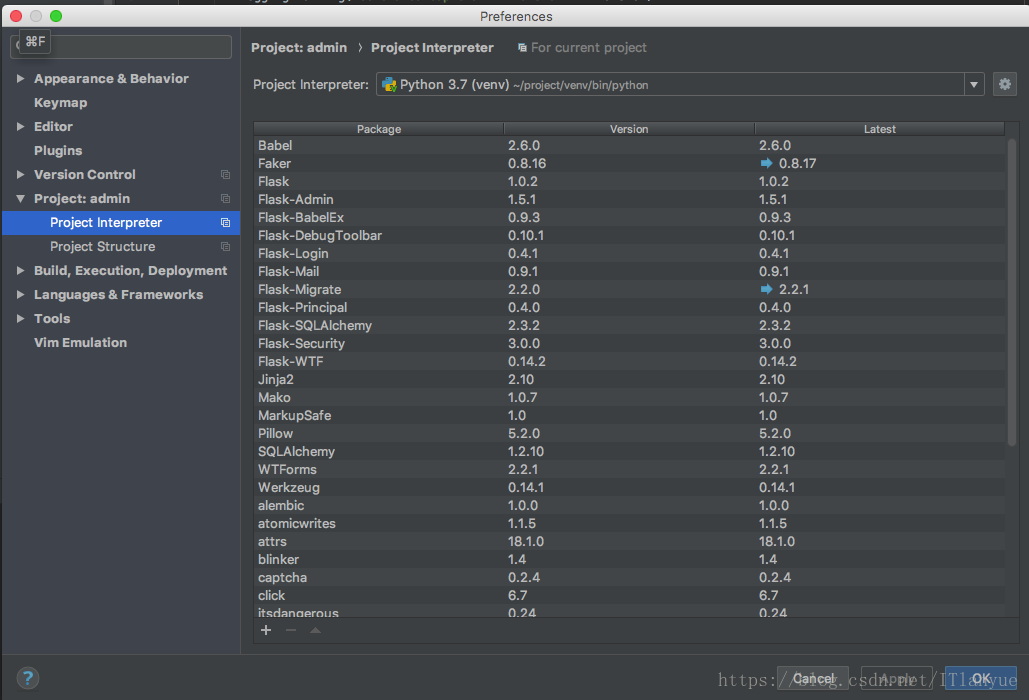Confirm with the OK button
Viewport: 1029px width, 700px height.
coord(980,678)
